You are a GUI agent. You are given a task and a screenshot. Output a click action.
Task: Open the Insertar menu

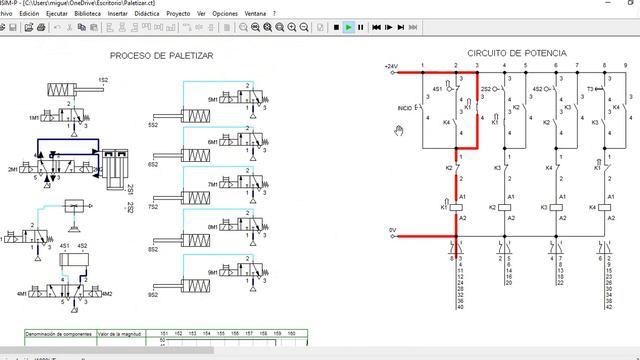click(x=118, y=13)
